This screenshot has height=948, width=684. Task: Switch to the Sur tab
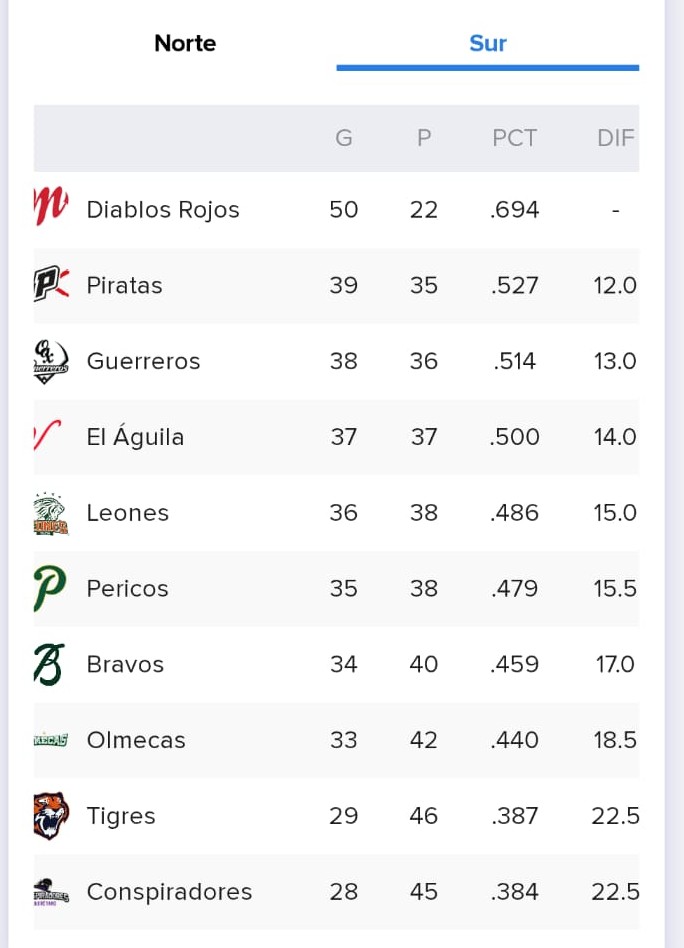click(487, 43)
